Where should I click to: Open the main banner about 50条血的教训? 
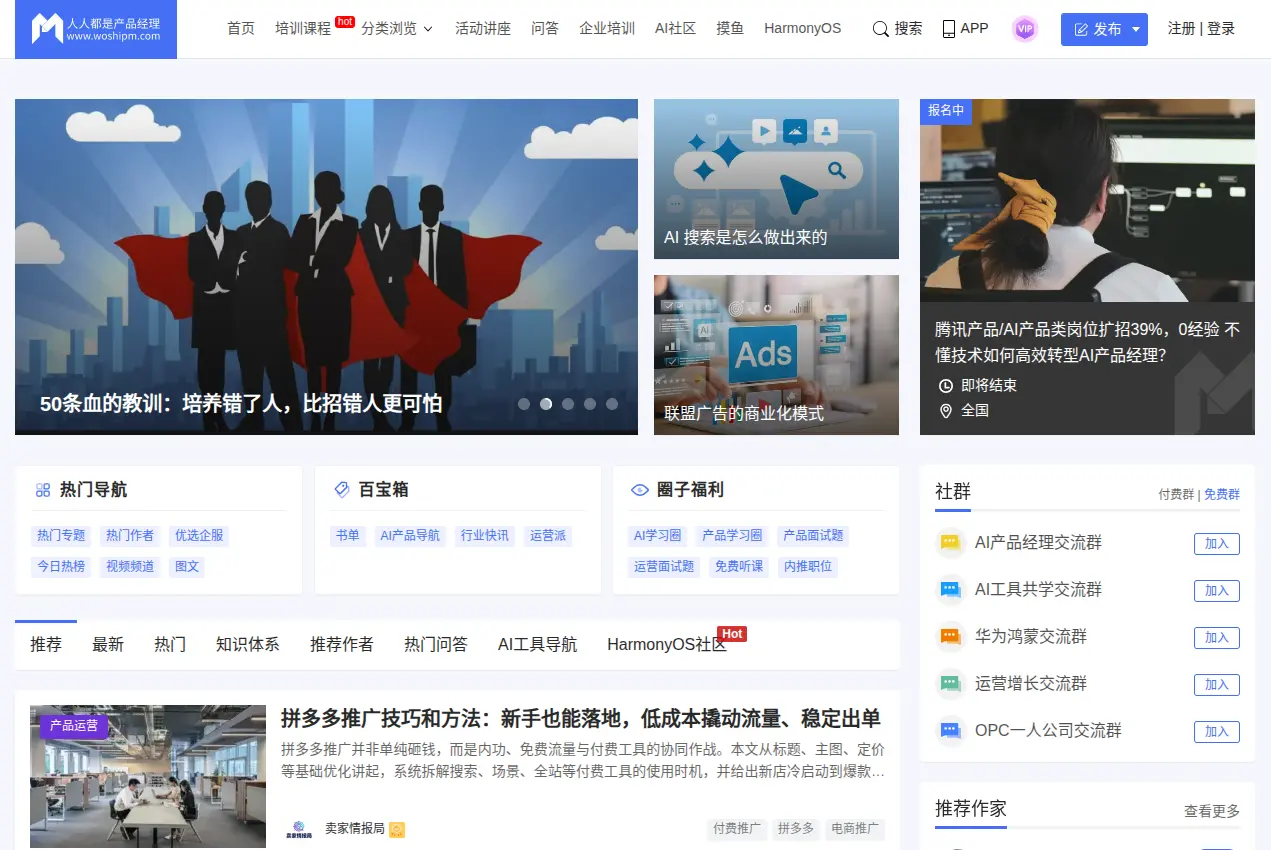coord(326,267)
